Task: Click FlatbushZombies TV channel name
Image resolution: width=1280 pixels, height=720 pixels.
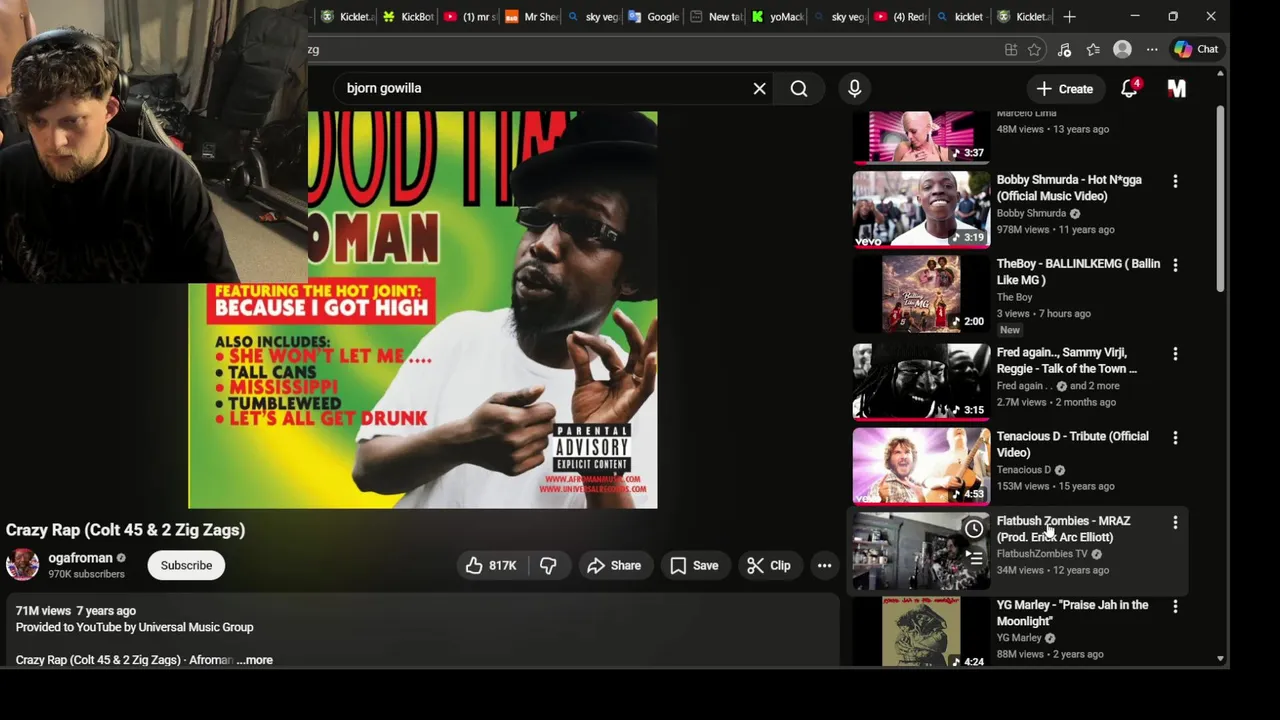Action: tap(1042, 554)
